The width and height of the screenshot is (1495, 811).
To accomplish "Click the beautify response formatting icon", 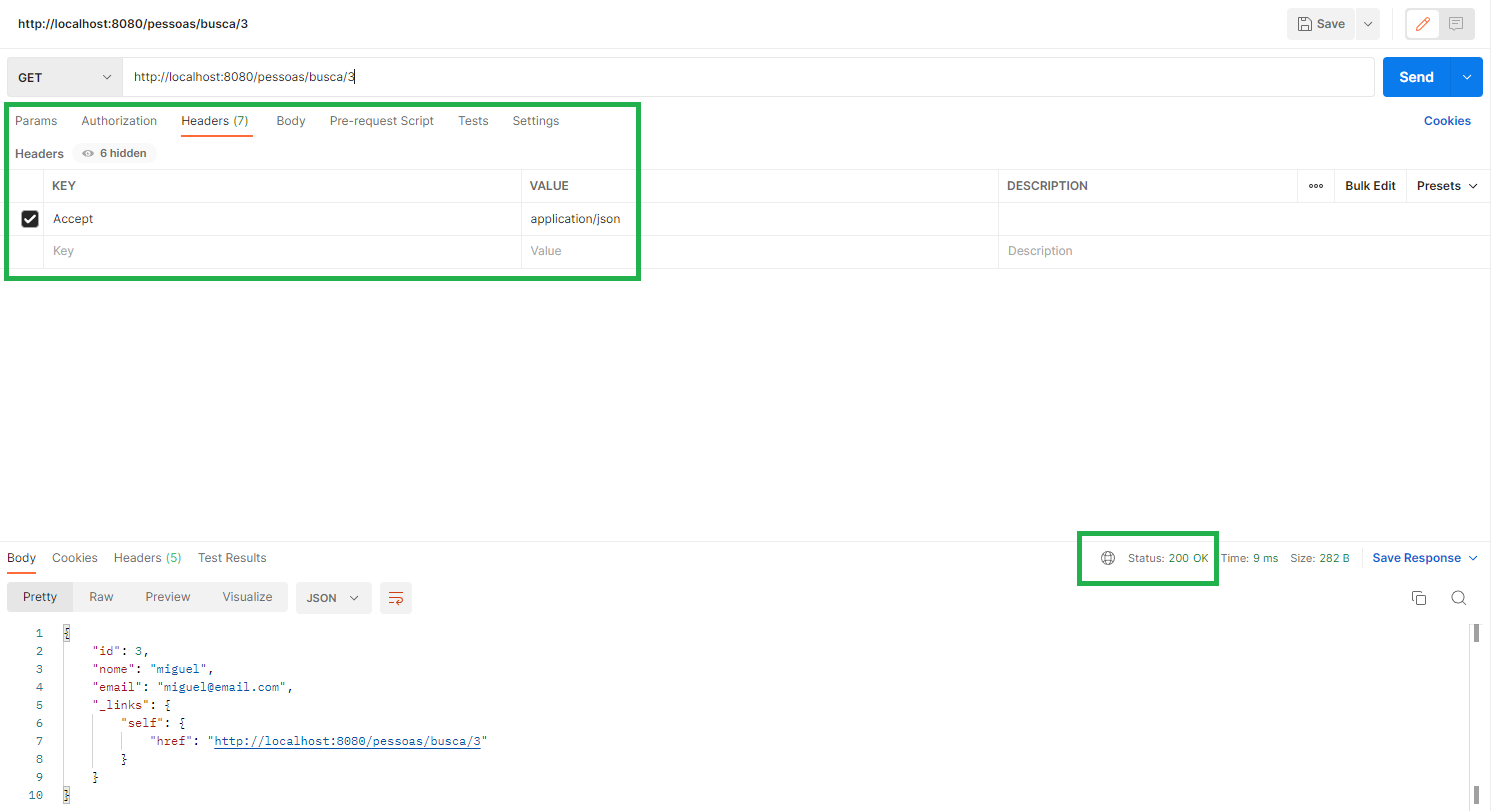I will 395,597.
